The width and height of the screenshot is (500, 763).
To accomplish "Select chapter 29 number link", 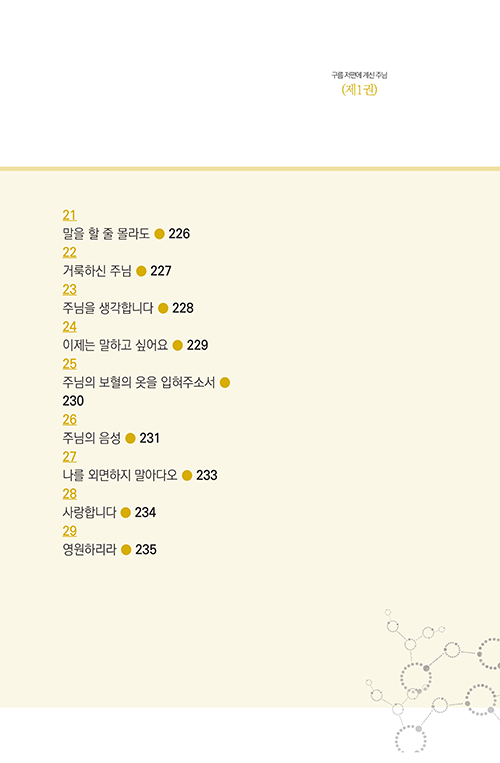I will 70,531.
